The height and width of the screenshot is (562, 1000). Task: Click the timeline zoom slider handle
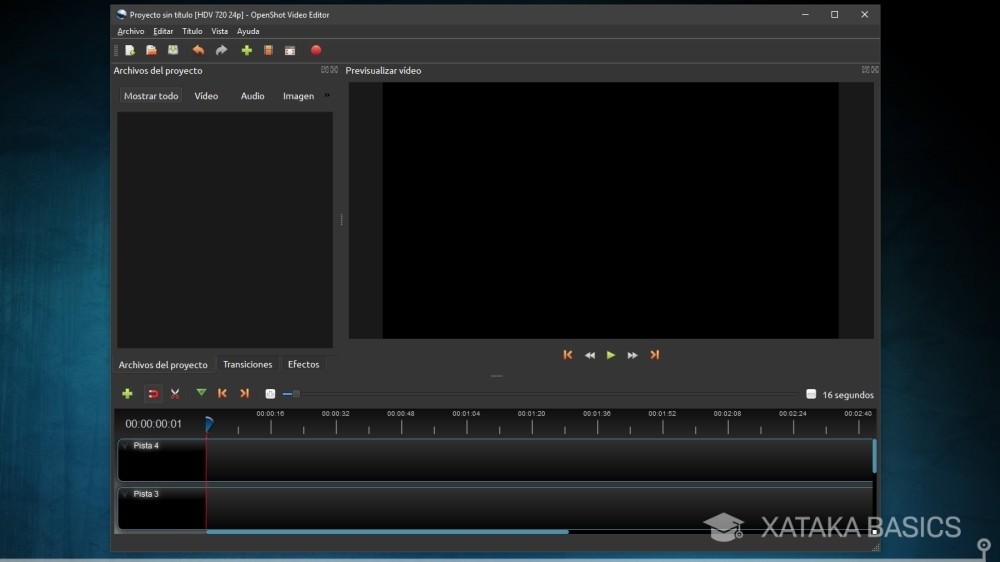296,394
